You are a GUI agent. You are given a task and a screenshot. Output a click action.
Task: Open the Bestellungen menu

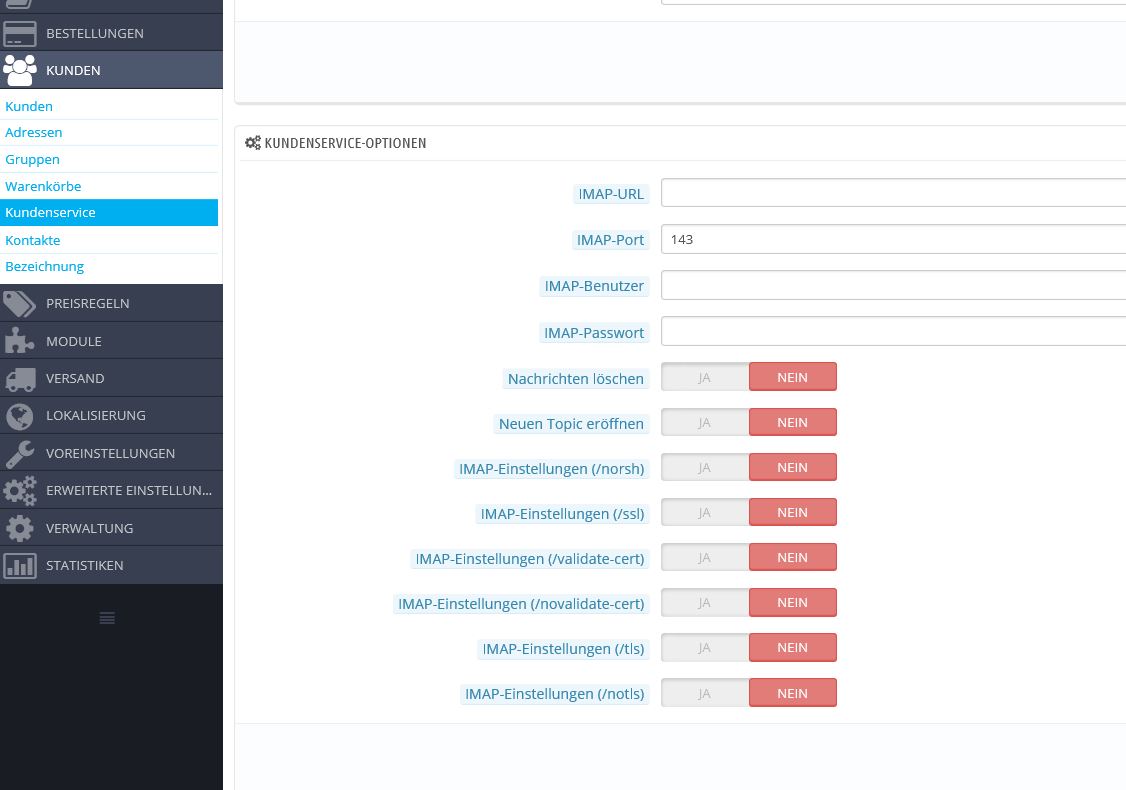tap(111, 33)
